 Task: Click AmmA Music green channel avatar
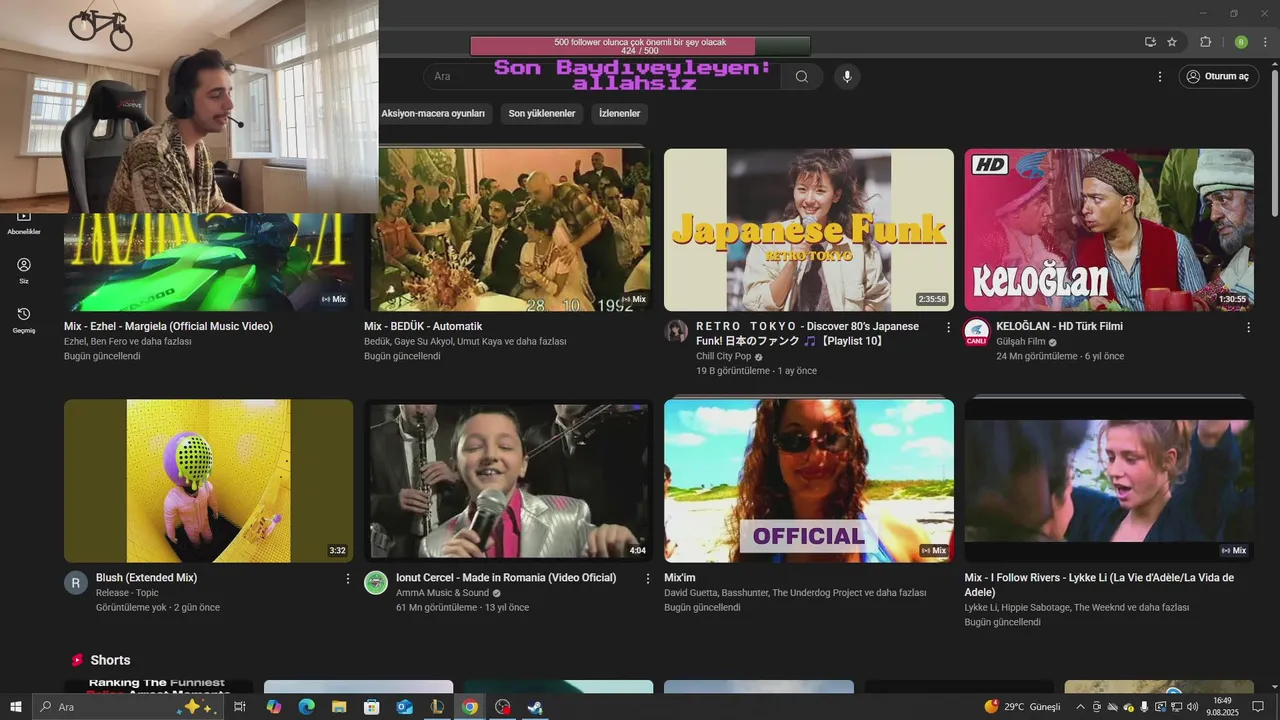(x=376, y=583)
